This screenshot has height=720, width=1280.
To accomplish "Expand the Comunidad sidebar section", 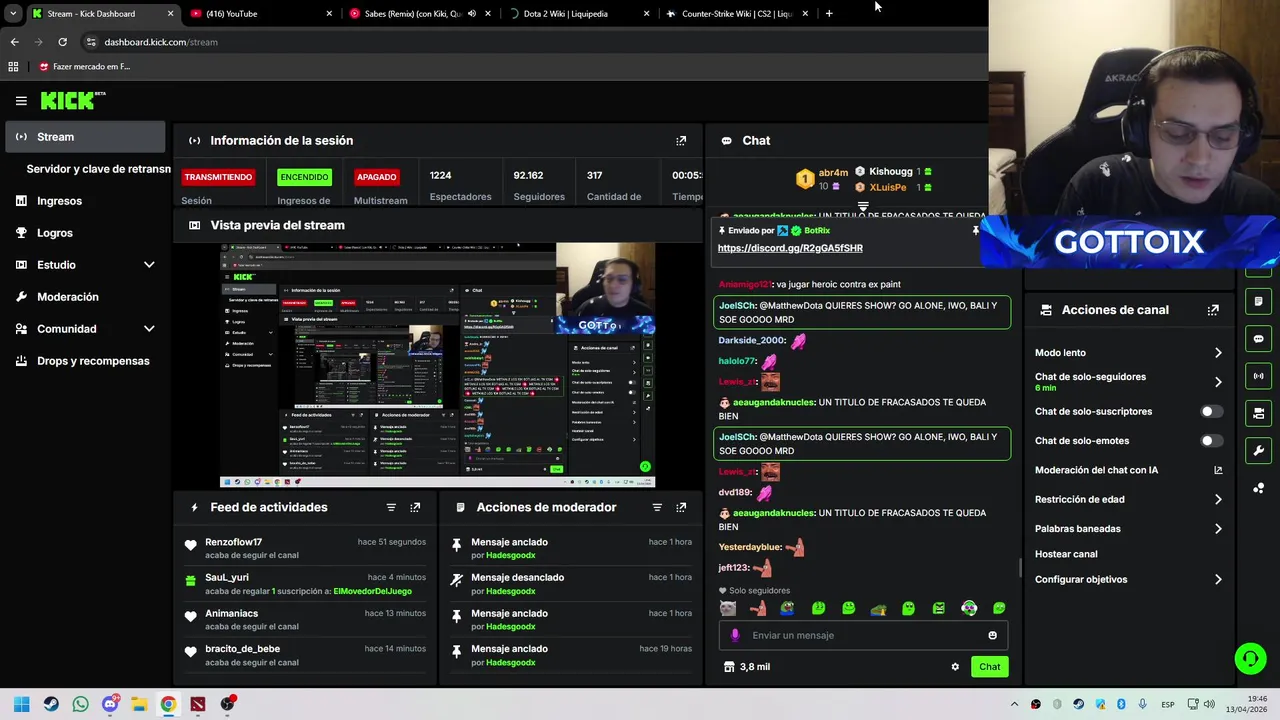I will (x=149, y=329).
